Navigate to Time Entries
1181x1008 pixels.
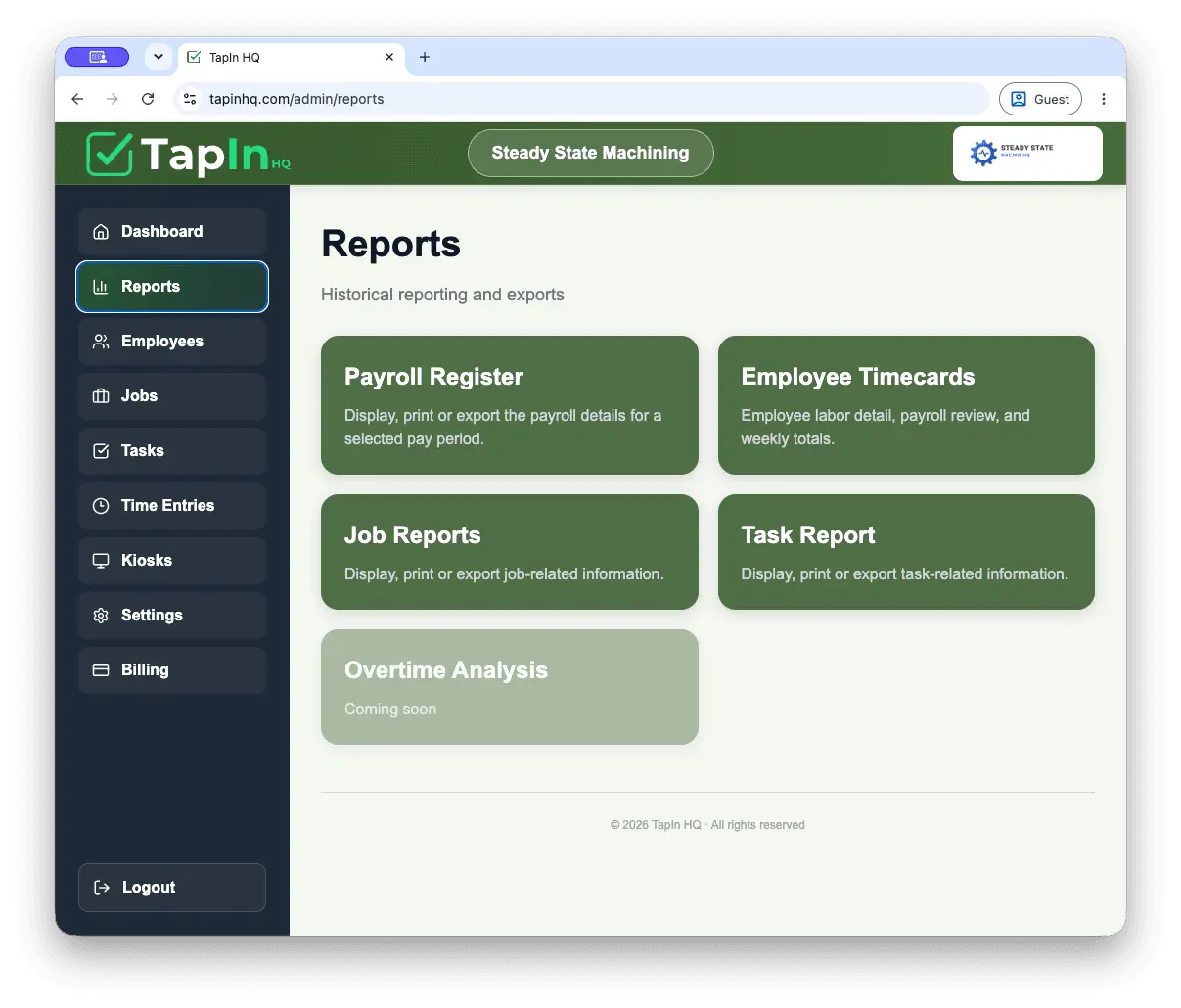(x=172, y=506)
